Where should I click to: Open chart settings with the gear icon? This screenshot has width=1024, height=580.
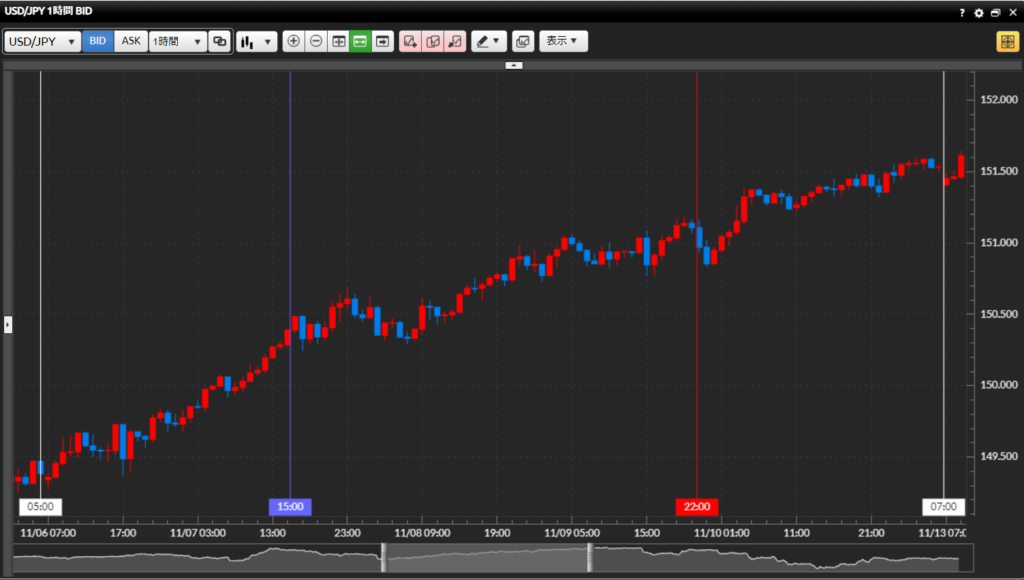(979, 12)
